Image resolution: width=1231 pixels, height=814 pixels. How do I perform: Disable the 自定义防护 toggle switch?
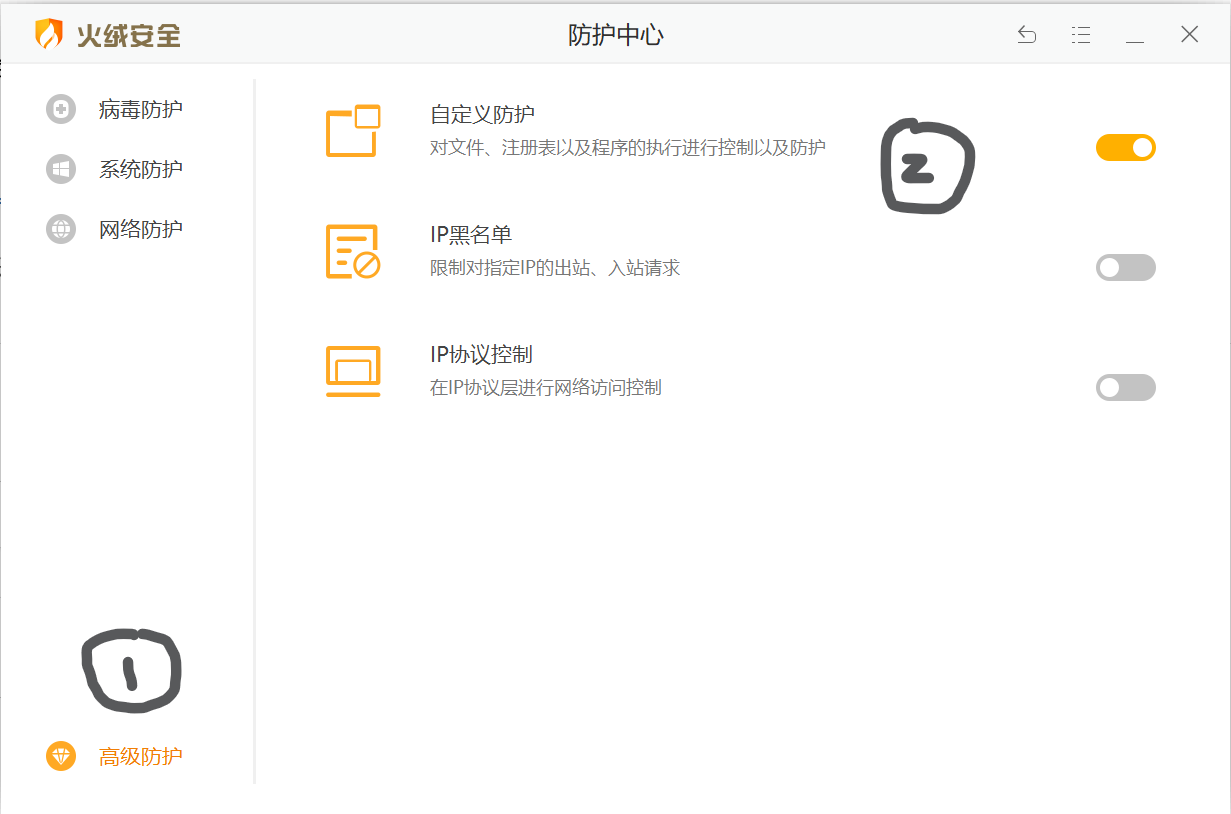pos(1125,148)
